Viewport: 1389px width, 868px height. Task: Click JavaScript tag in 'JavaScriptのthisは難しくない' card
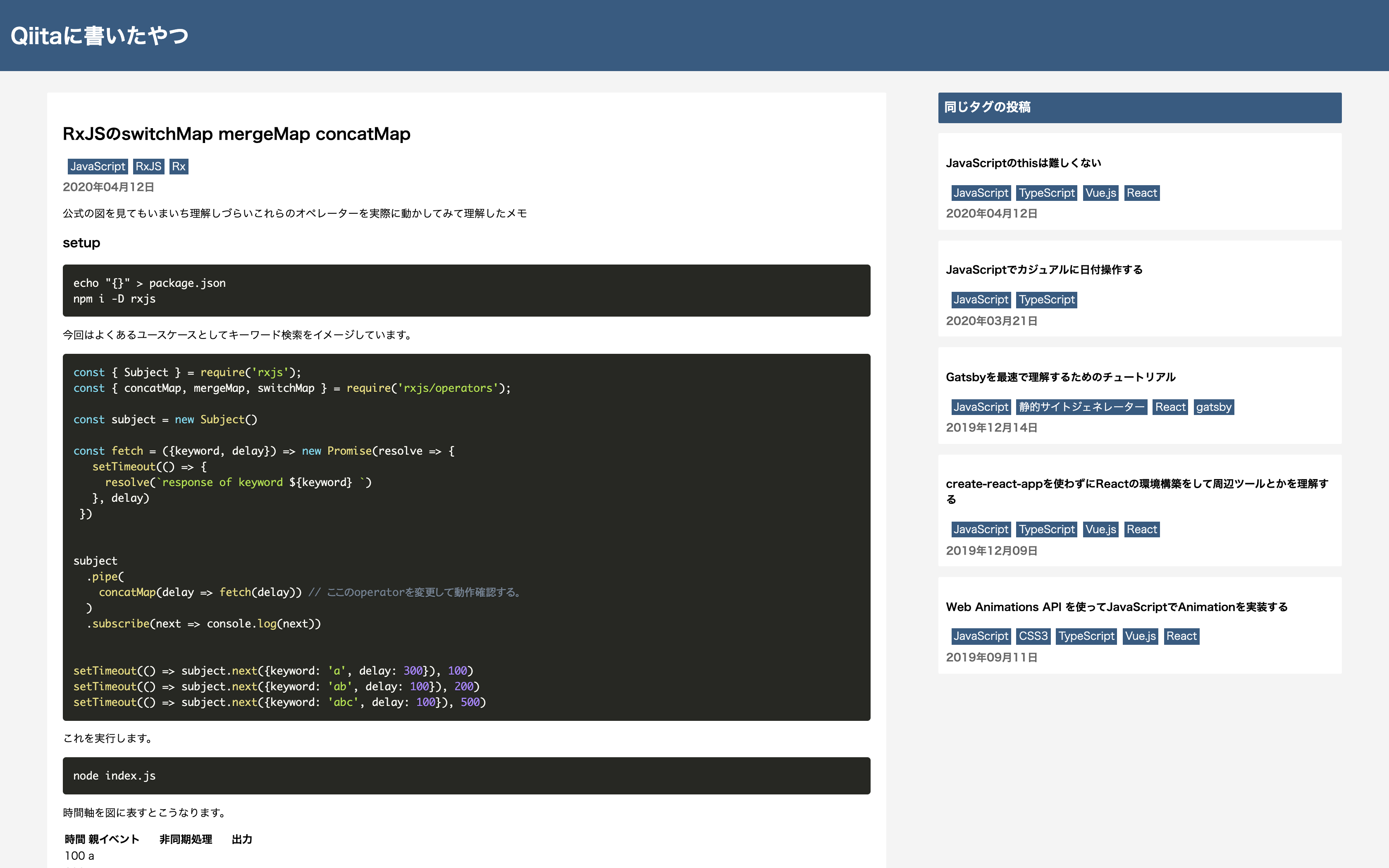[981, 193]
